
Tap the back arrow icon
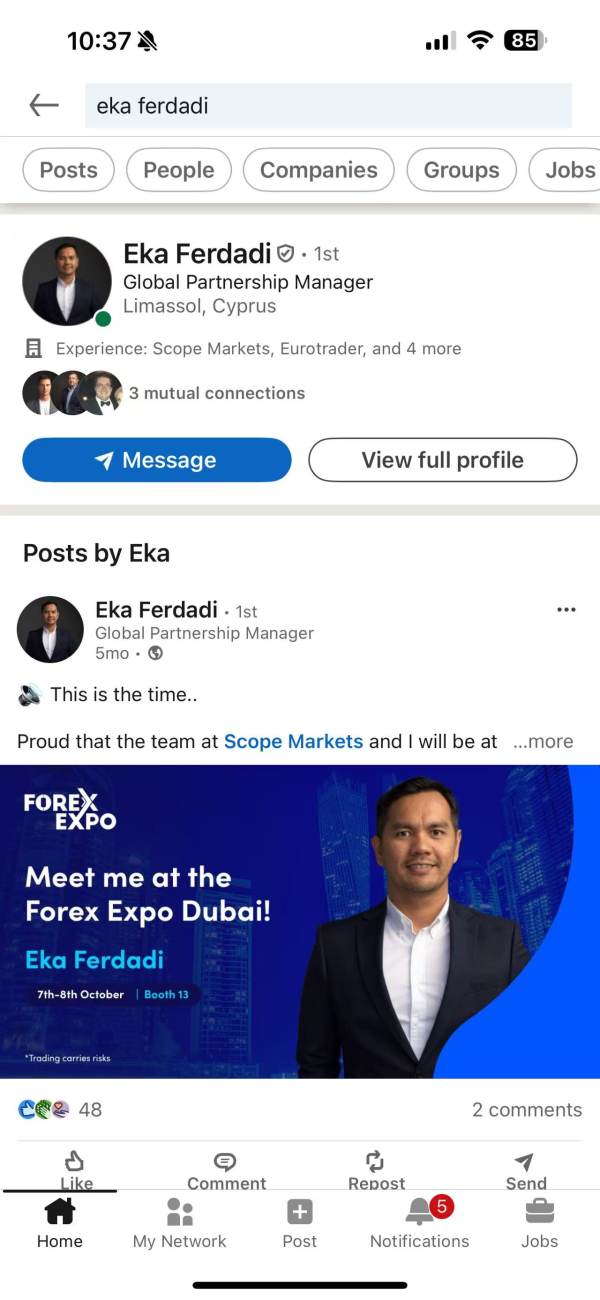(44, 105)
